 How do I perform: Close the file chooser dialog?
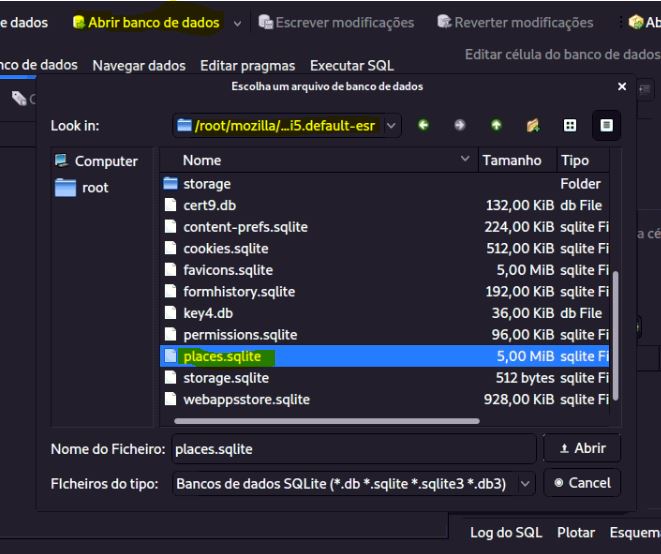(x=622, y=88)
